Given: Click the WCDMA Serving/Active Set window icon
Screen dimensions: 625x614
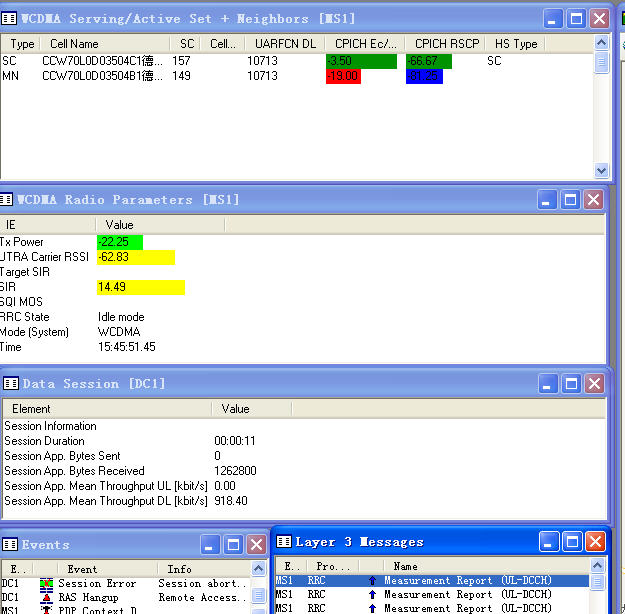Looking at the screenshot, I should (9, 18).
